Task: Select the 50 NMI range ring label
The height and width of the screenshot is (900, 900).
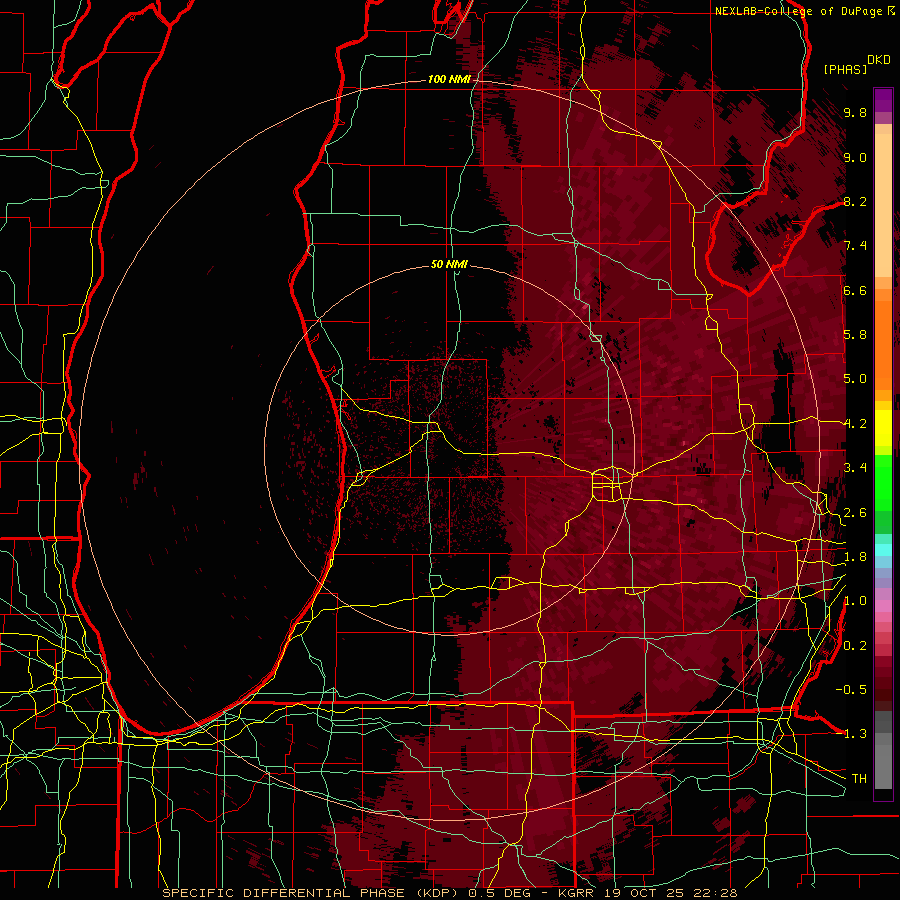Action: pyautogui.click(x=449, y=264)
